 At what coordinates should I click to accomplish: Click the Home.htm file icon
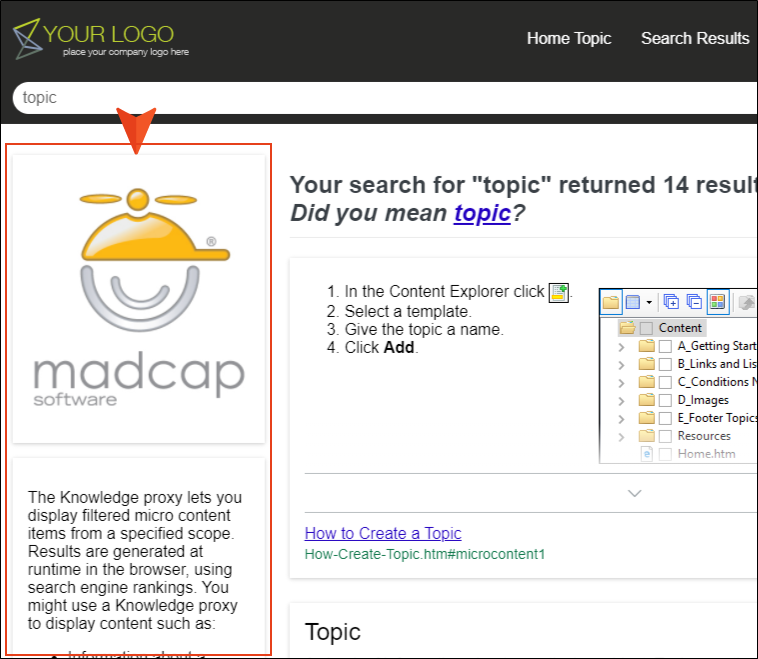point(646,454)
